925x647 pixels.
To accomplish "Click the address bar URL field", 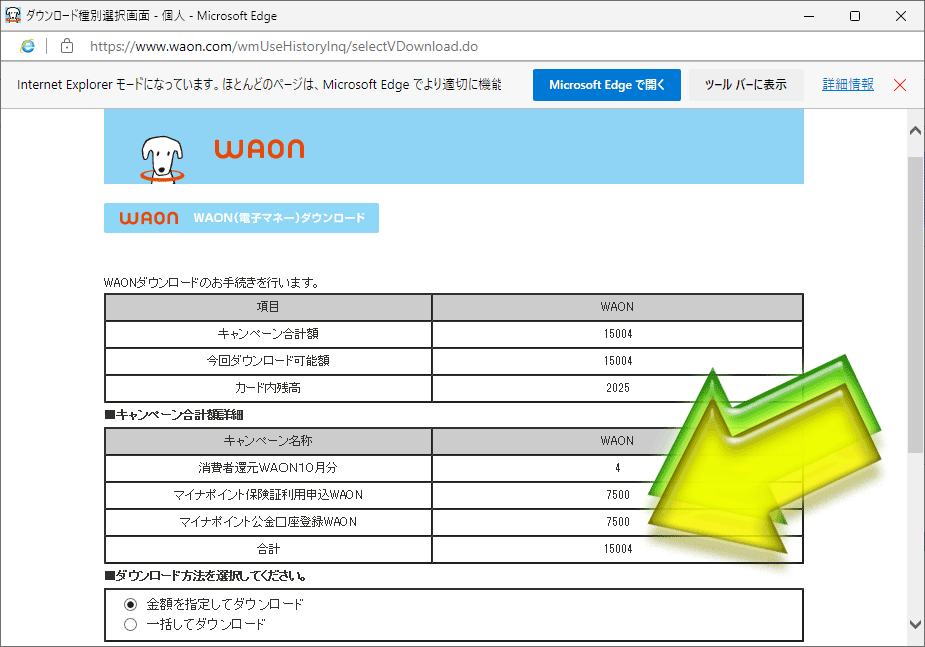I will coord(284,46).
